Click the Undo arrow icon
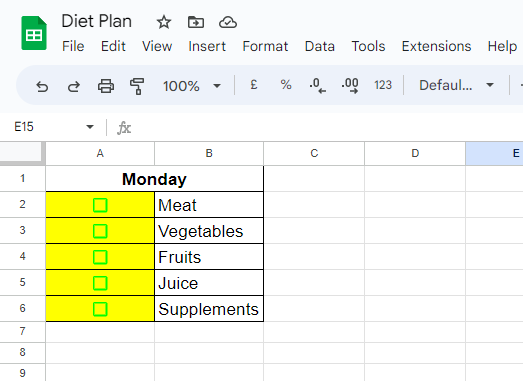The height and width of the screenshot is (381, 523). pos(42,86)
